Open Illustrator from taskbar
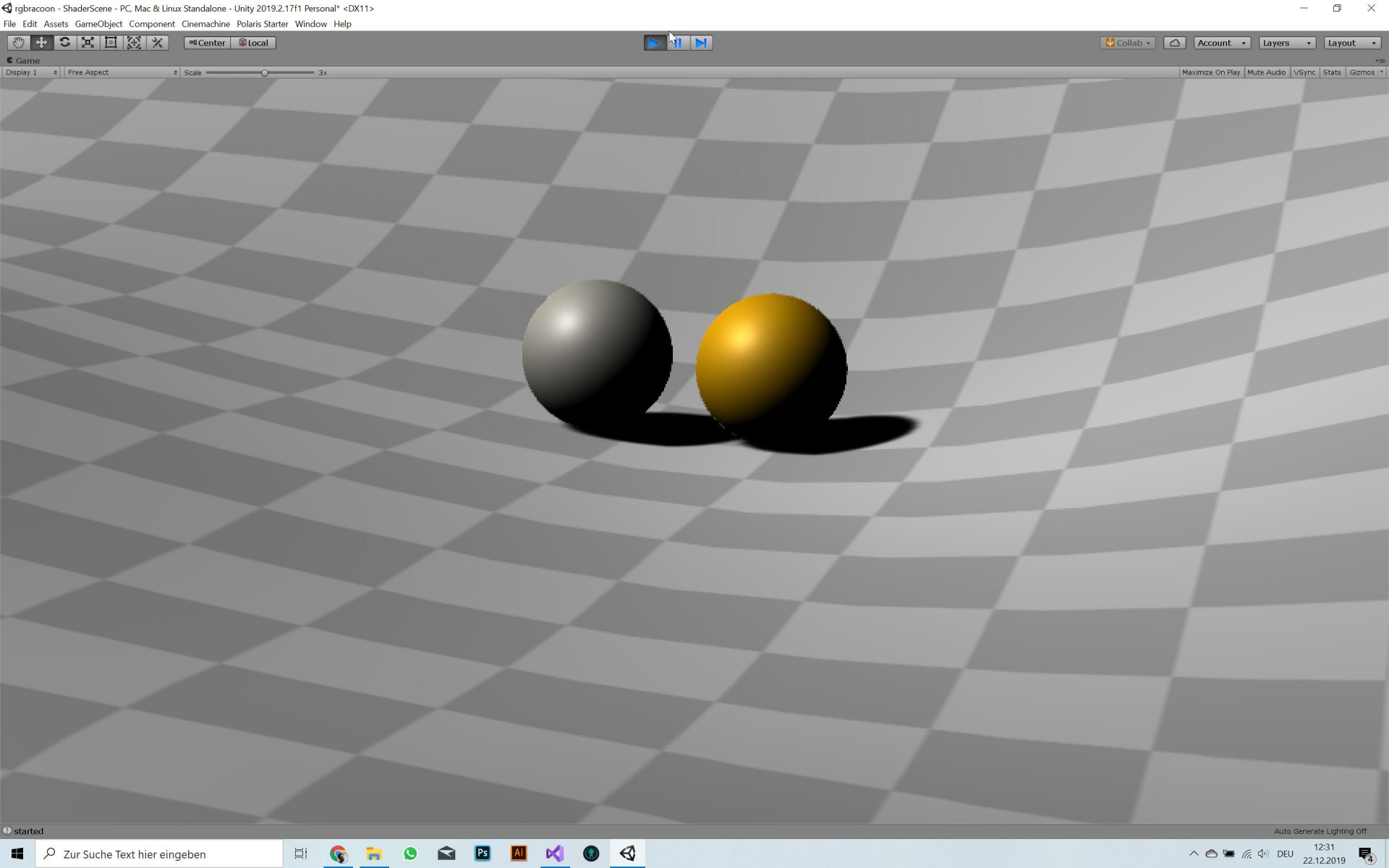 point(519,854)
